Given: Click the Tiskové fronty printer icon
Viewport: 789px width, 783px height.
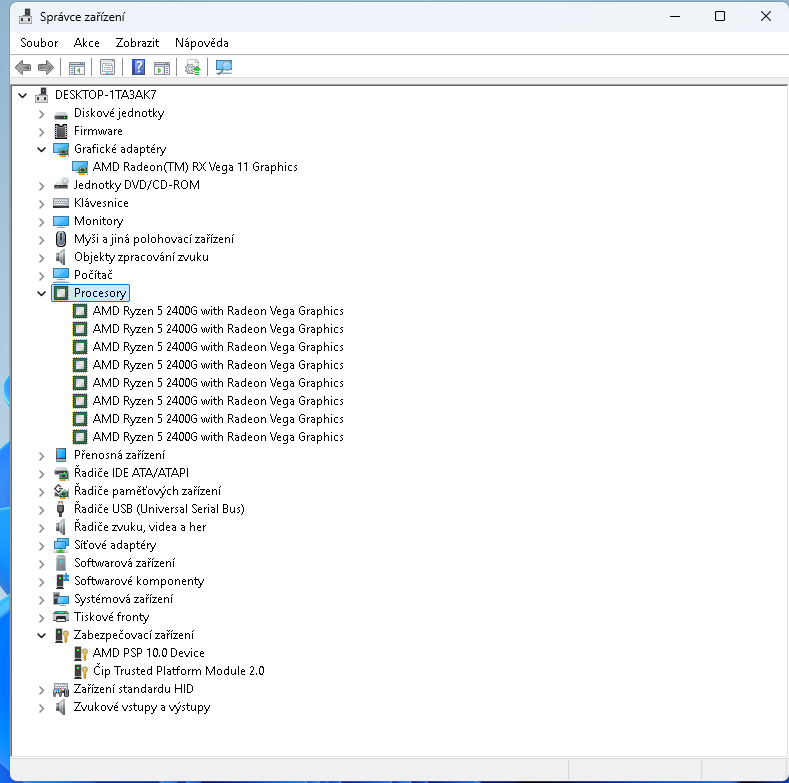Looking at the screenshot, I should click(61, 617).
